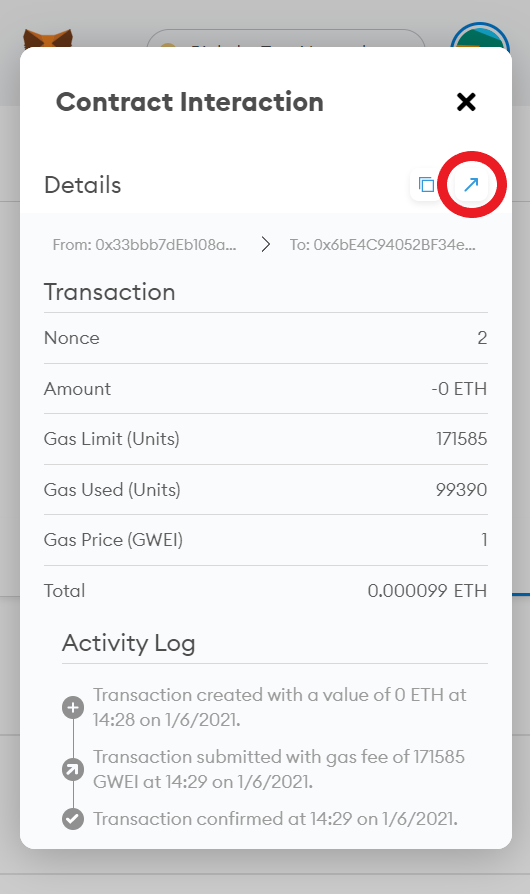Screen dimensions: 530x894
Task: Click the checkmark icon for transaction confirmed
Action: [x=73, y=819]
